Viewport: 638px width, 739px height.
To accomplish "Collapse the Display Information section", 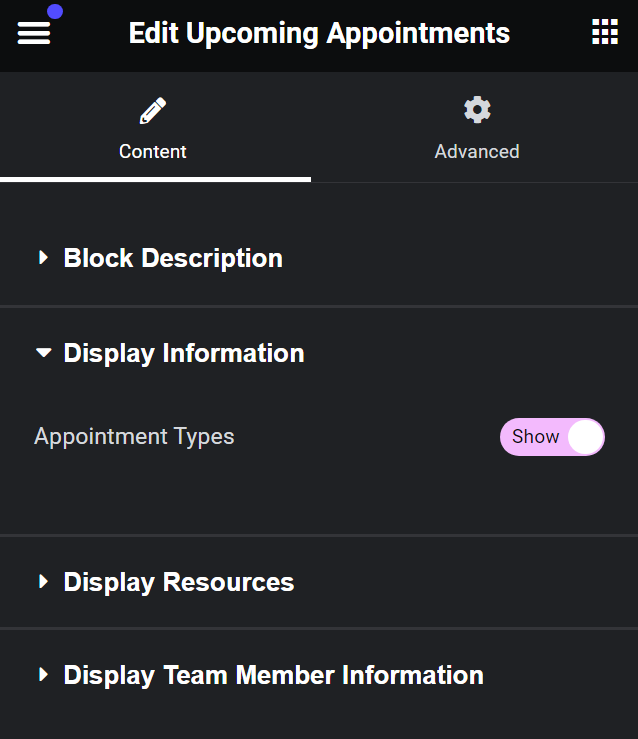I will tap(319, 353).
